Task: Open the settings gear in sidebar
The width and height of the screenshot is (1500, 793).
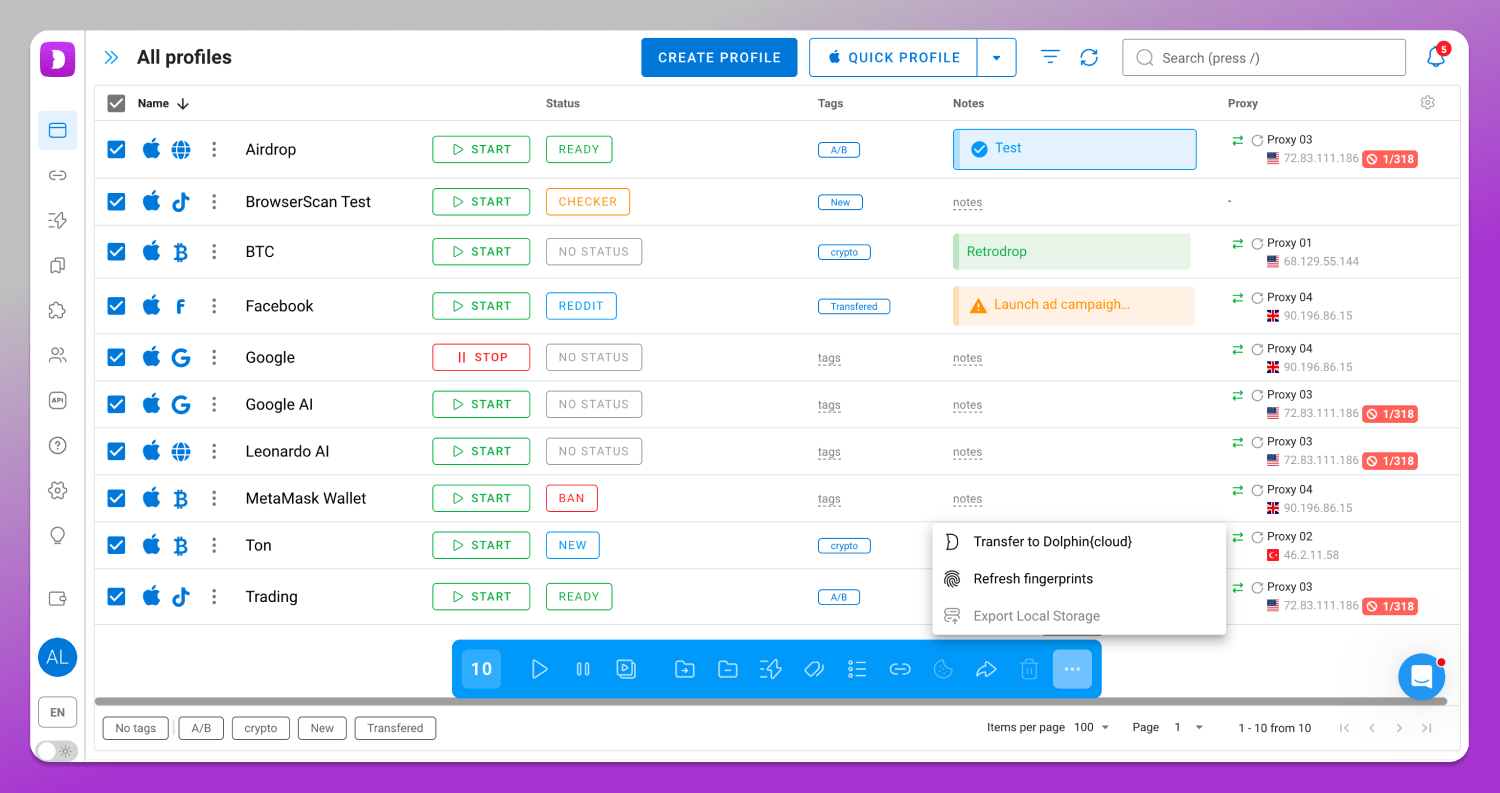Action: [57, 490]
